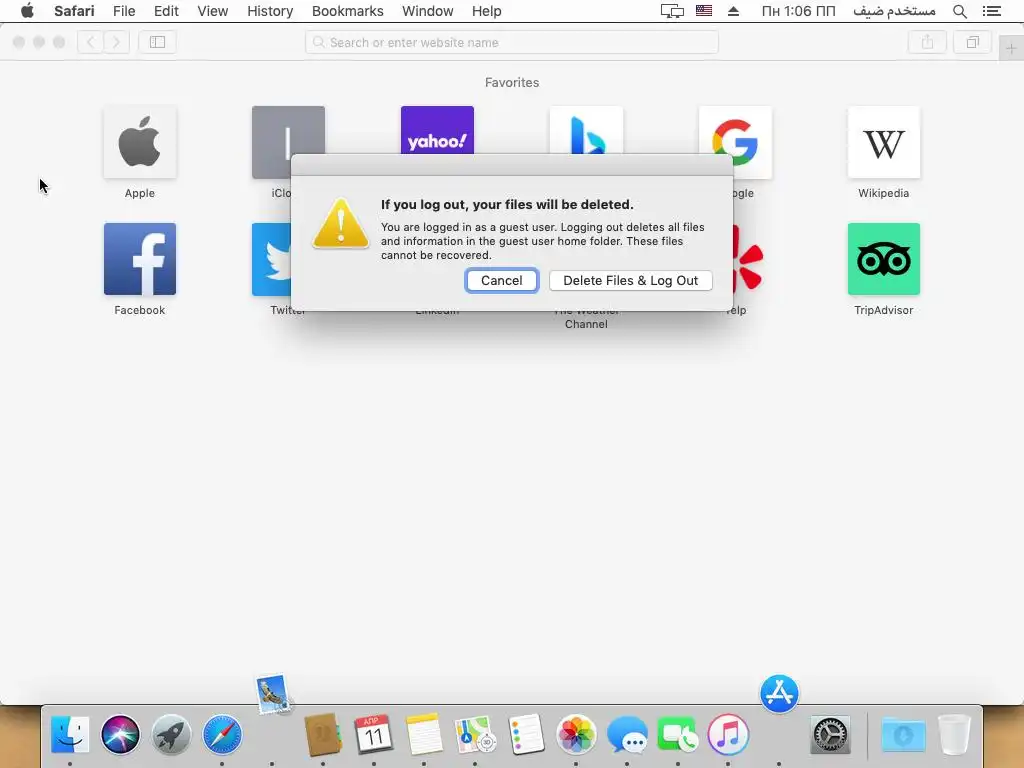
Task: Open Photos in the Dock
Action: click(x=576, y=734)
